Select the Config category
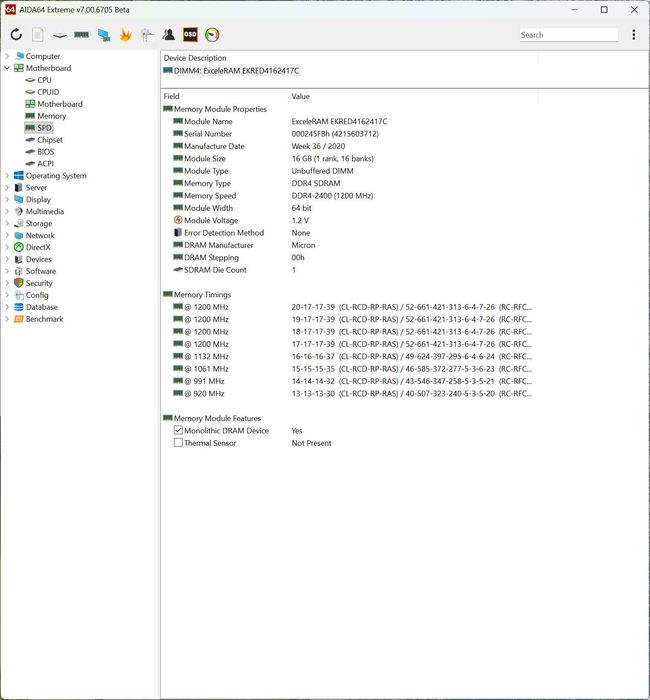The image size is (650, 700). [37, 295]
